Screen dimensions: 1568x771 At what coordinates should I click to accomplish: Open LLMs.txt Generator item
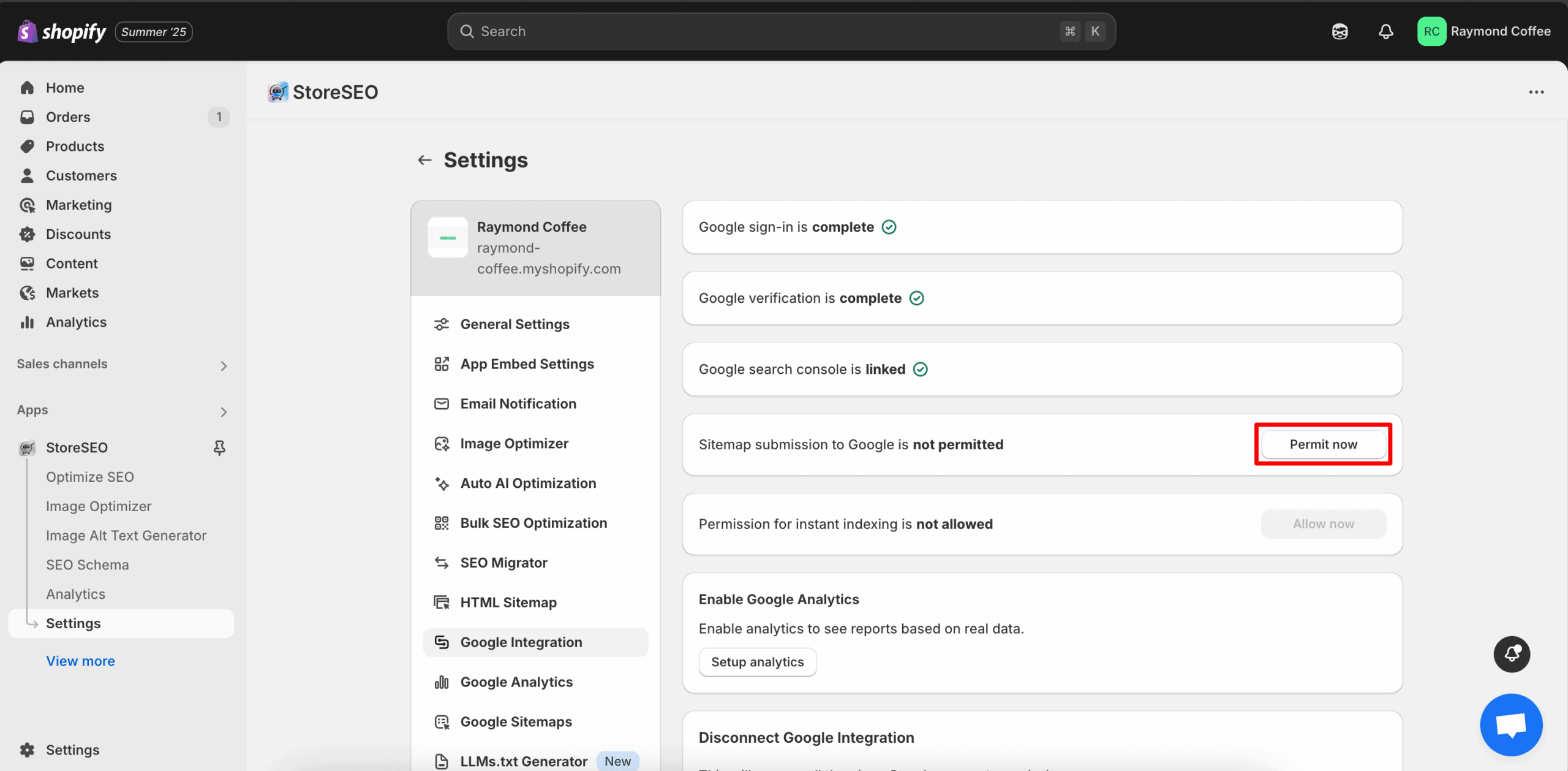pos(535,761)
